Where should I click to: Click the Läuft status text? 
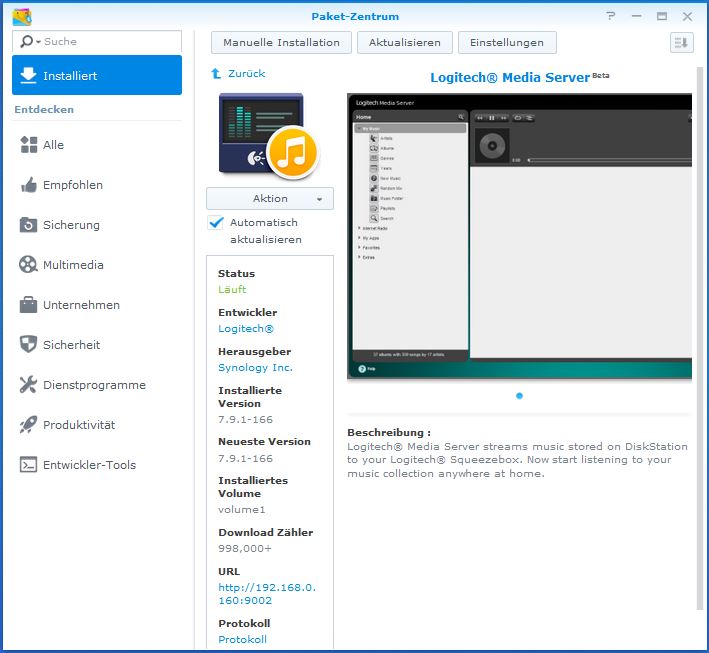pos(232,289)
